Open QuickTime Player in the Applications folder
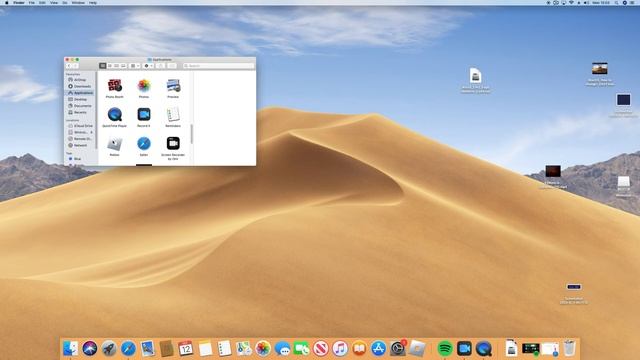 tap(115, 115)
